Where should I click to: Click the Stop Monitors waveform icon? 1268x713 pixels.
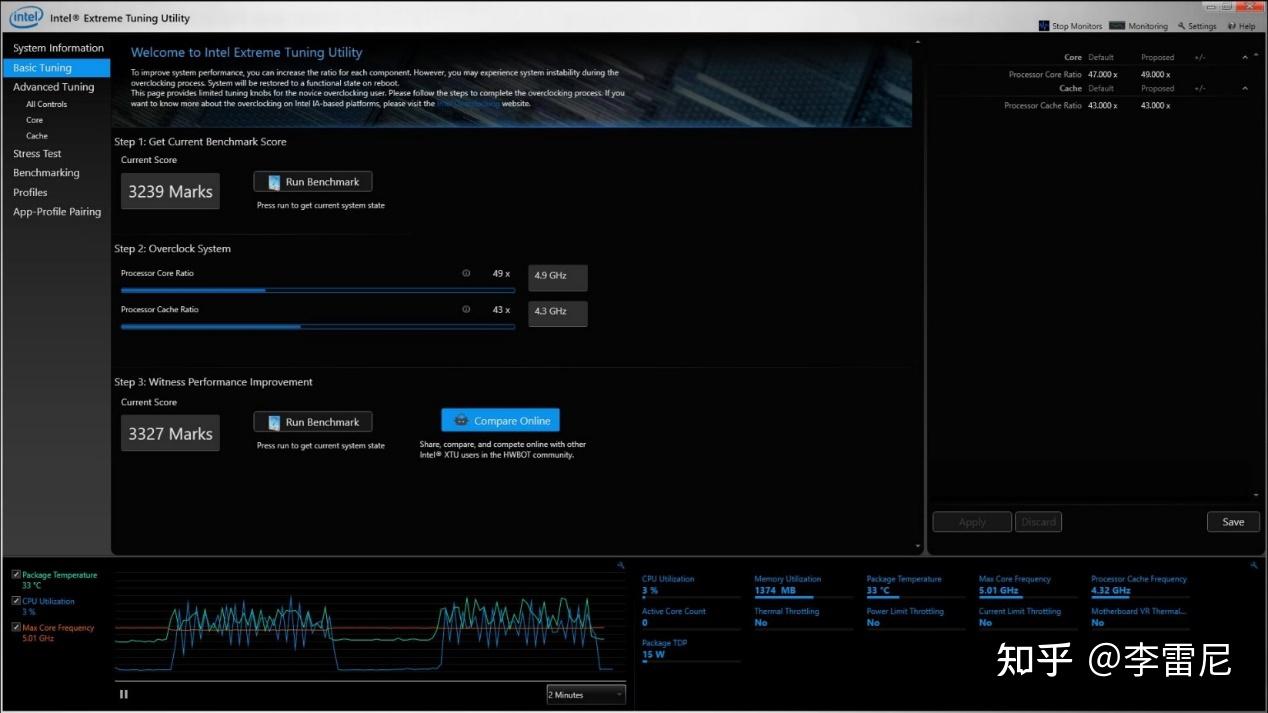[1044, 26]
